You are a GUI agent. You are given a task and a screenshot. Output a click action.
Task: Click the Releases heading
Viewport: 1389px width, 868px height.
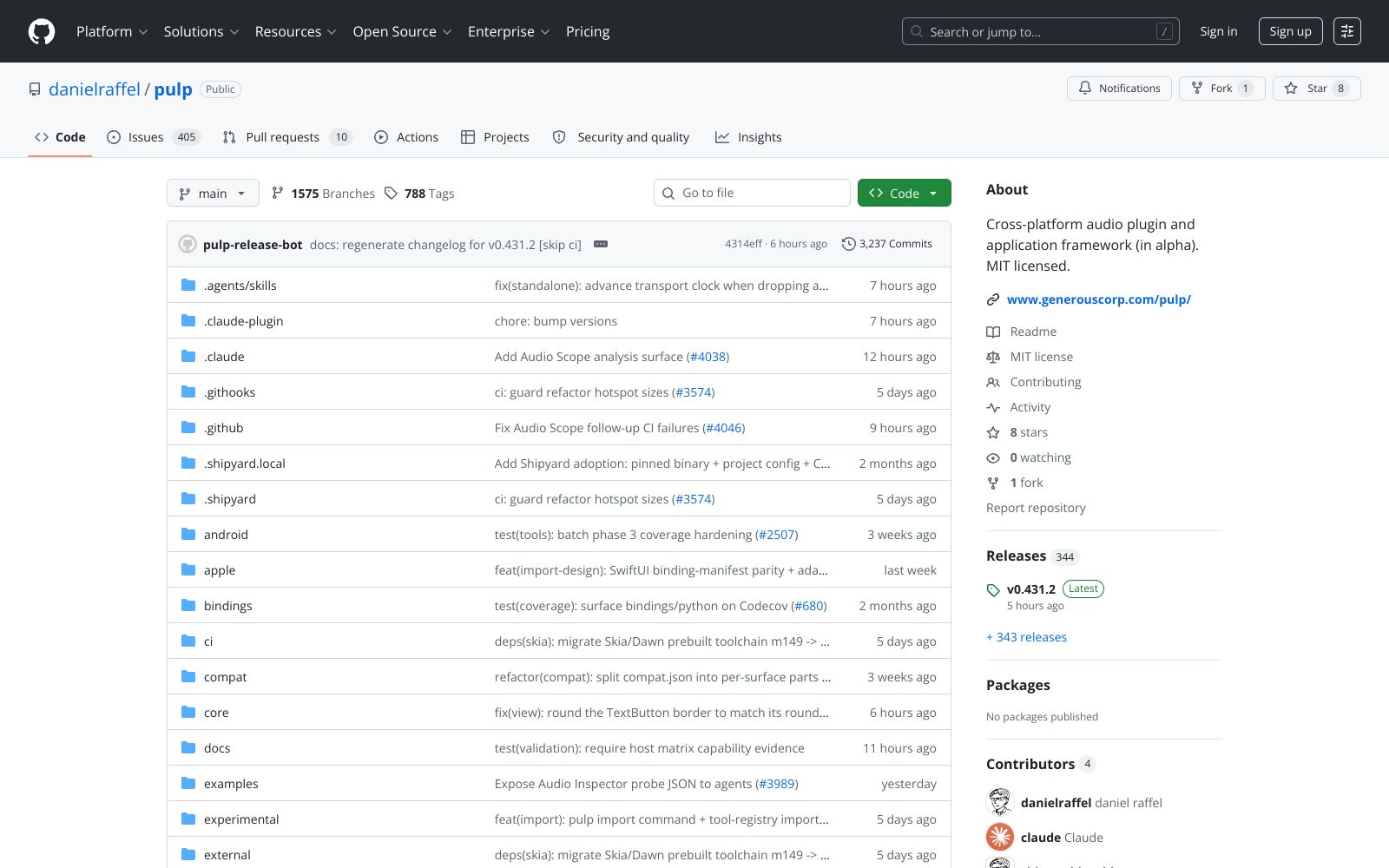(x=1016, y=556)
